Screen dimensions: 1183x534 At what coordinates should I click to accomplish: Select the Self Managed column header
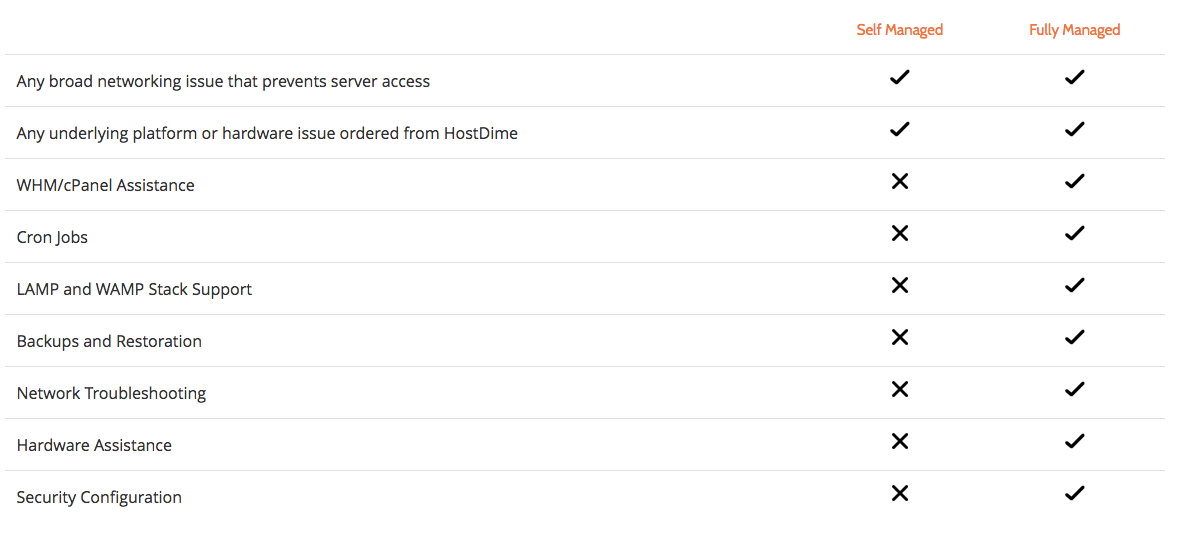[899, 30]
